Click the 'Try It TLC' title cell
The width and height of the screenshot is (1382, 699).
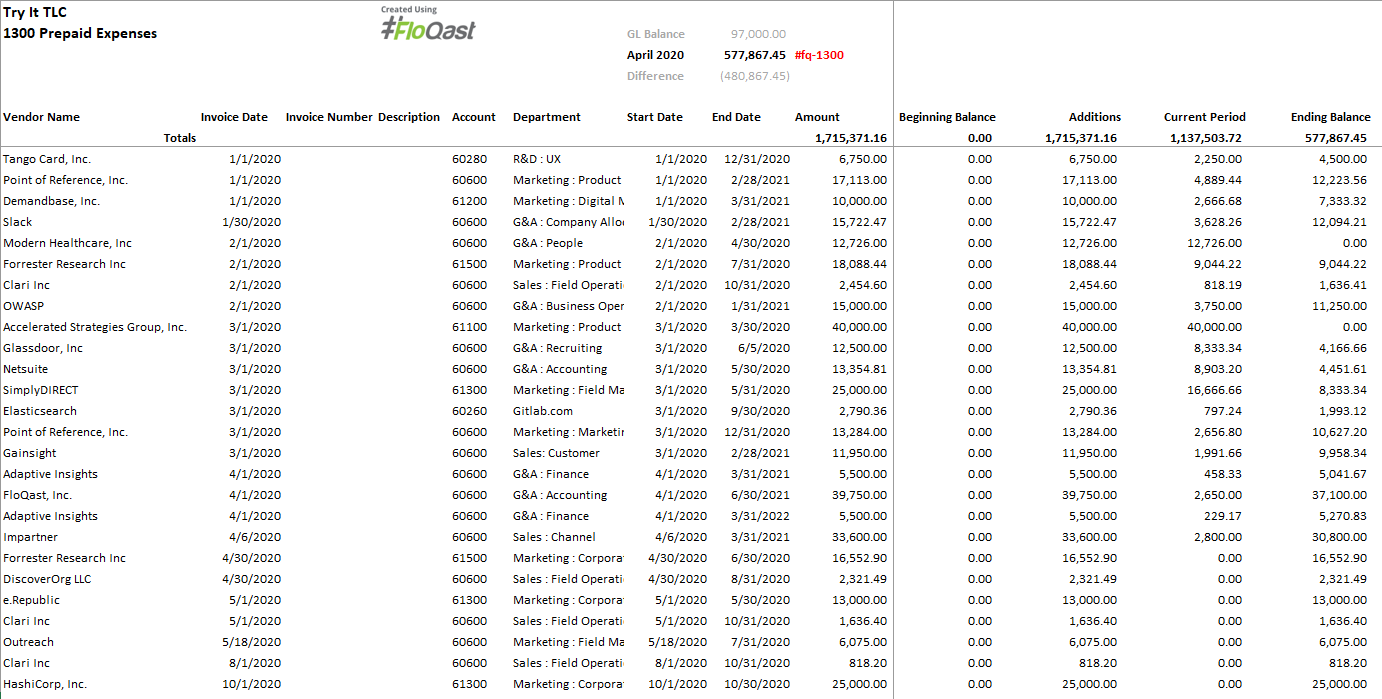35,13
